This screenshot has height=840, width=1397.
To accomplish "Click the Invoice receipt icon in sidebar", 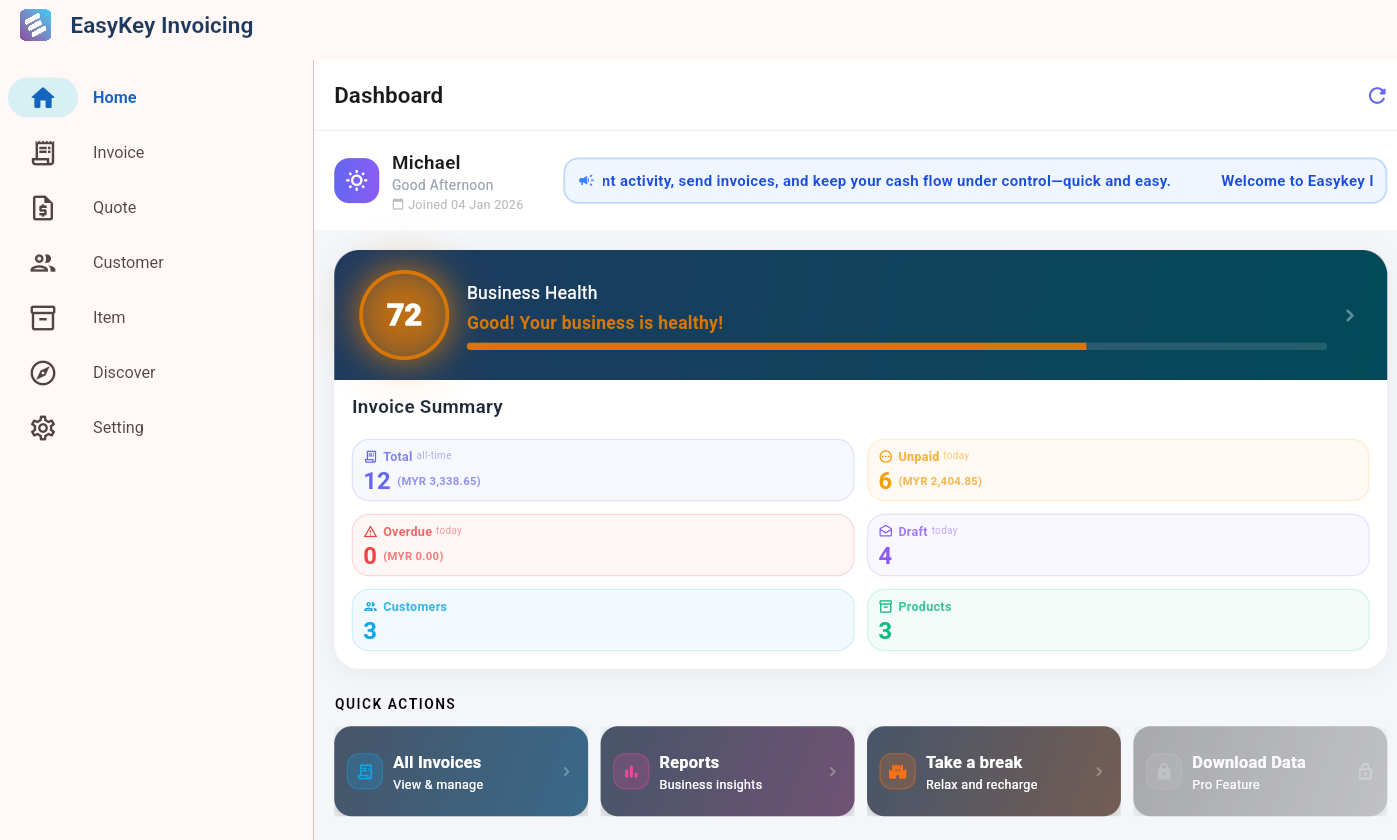I will pos(43,152).
